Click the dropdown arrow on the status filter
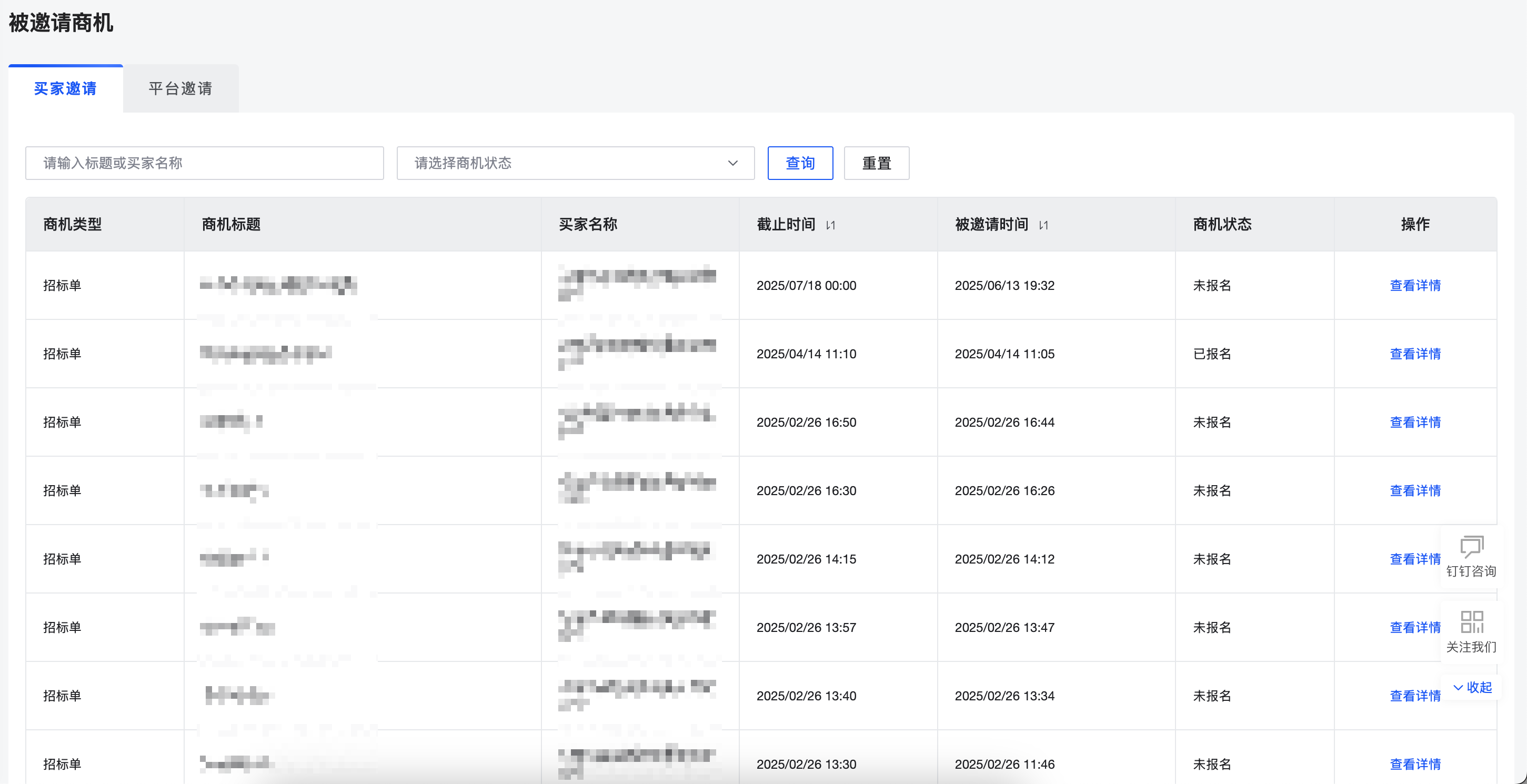1527x784 pixels. [x=731, y=163]
